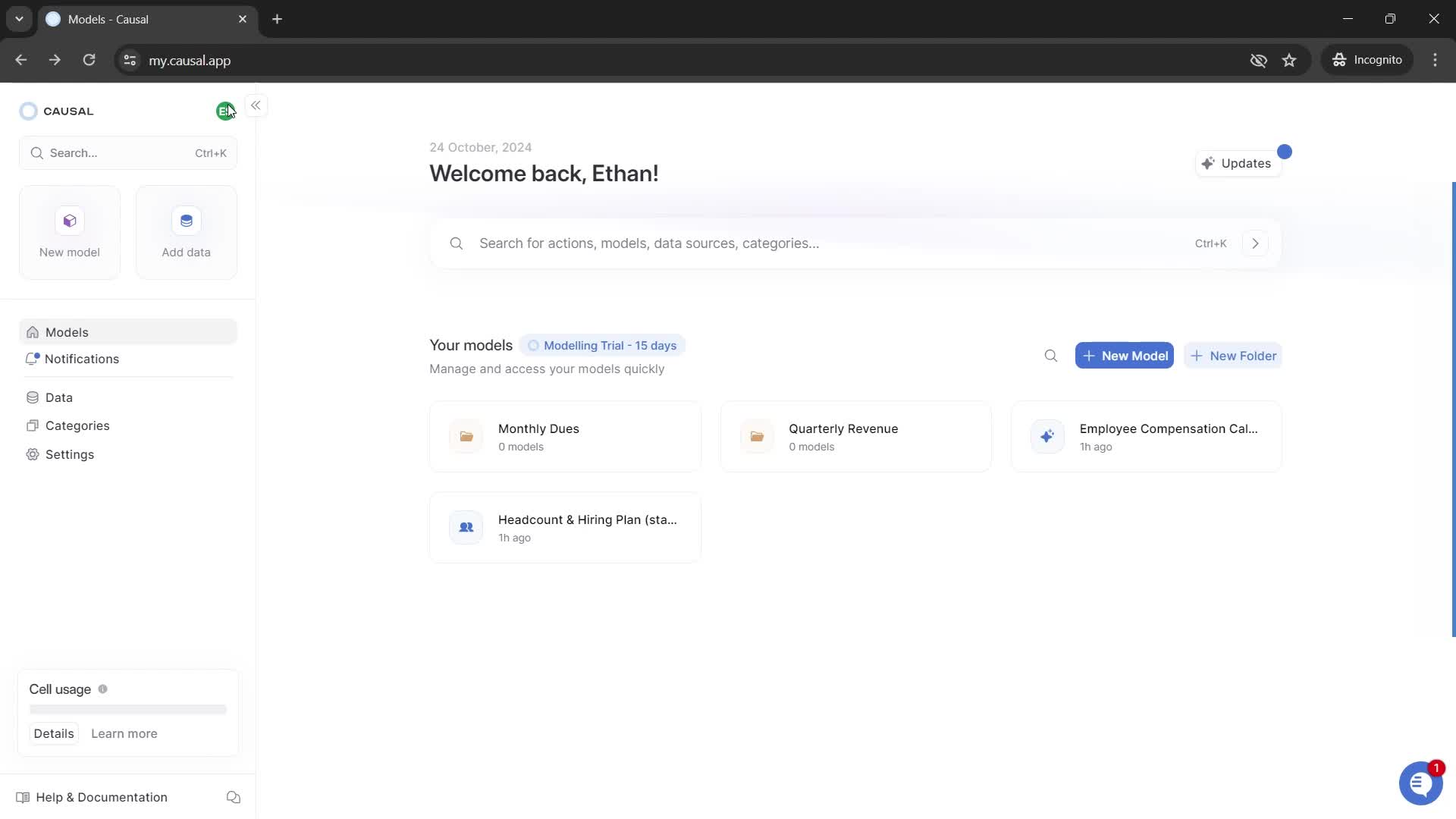Click the Categories section icon
1456x819 pixels.
tap(32, 425)
